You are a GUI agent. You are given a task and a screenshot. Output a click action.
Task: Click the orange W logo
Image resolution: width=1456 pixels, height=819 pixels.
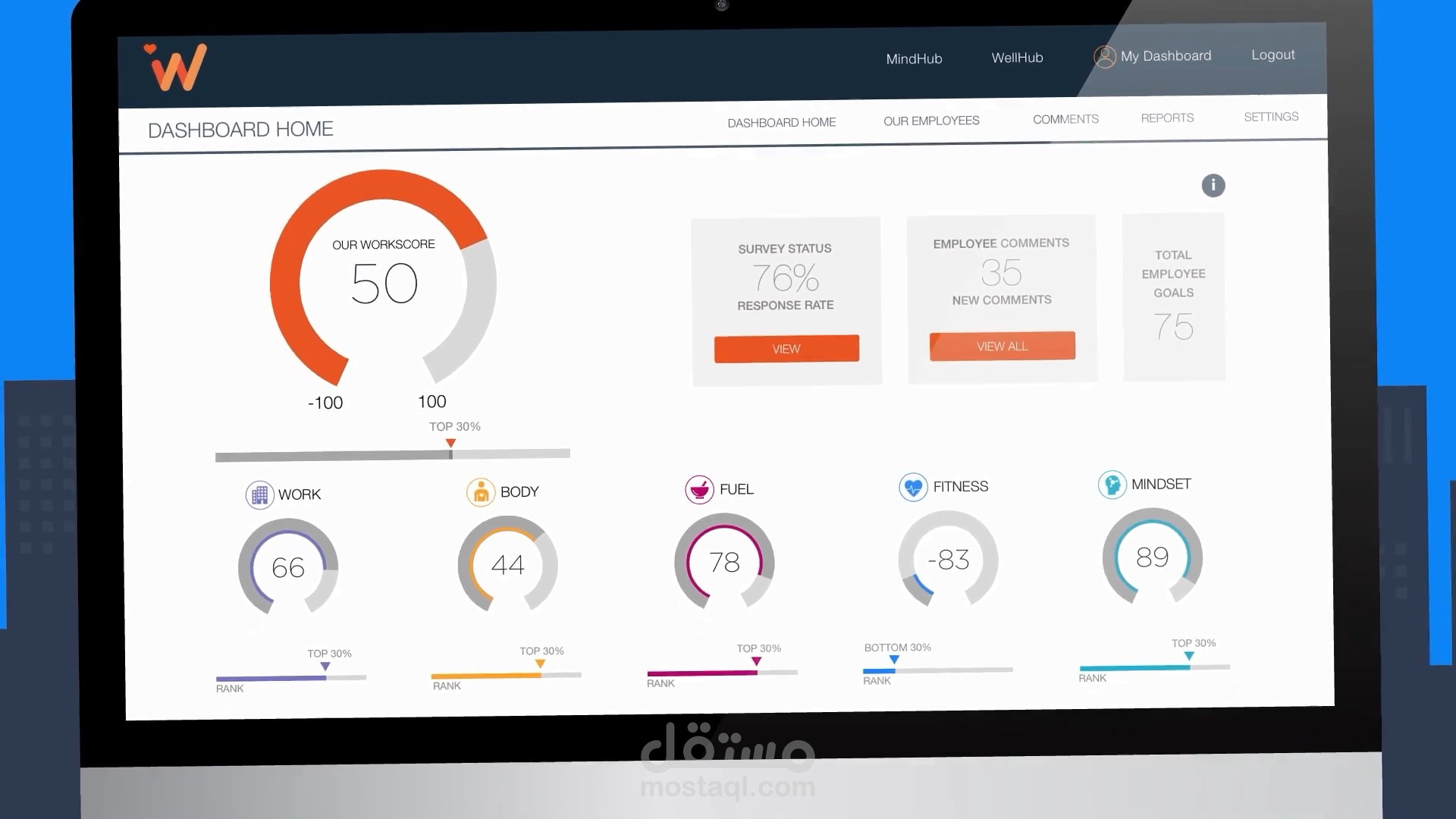(177, 67)
